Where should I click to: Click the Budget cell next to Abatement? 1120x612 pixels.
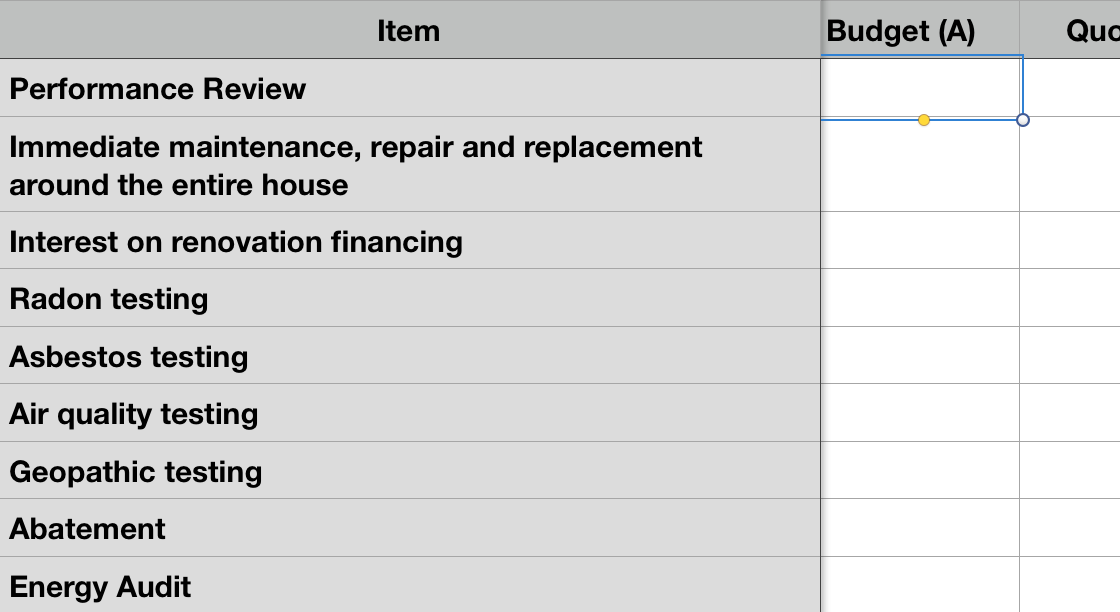[x=920, y=529]
